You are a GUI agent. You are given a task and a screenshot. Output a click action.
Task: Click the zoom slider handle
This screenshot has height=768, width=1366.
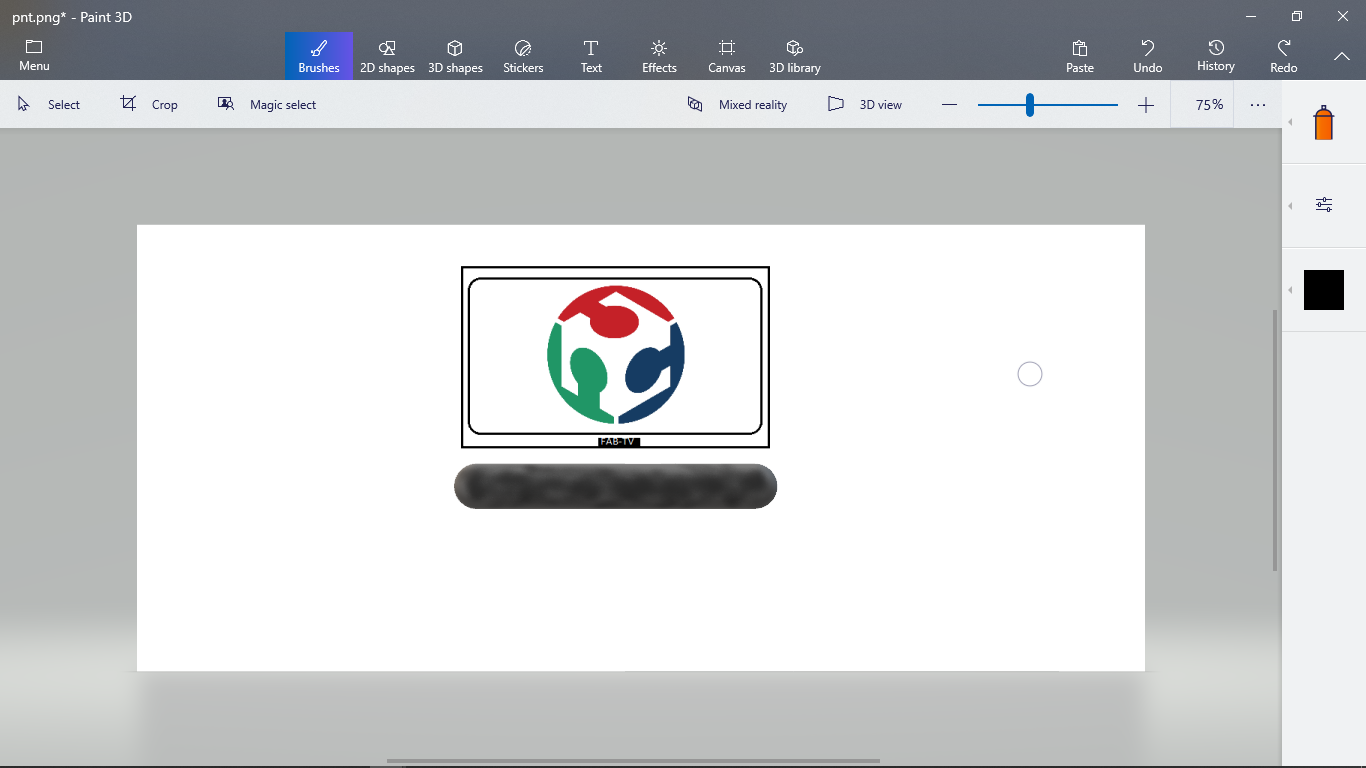point(1029,105)
